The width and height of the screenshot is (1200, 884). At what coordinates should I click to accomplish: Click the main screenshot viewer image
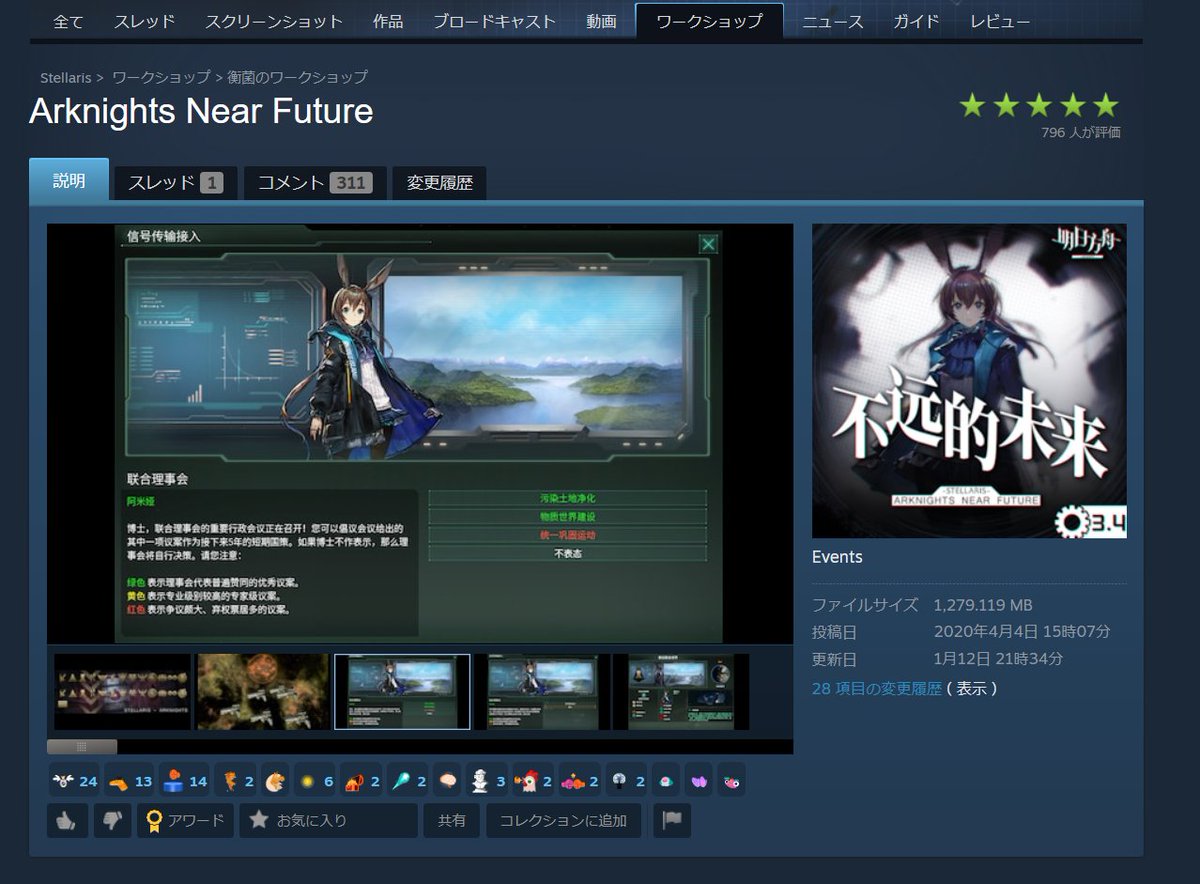point(420,434)
